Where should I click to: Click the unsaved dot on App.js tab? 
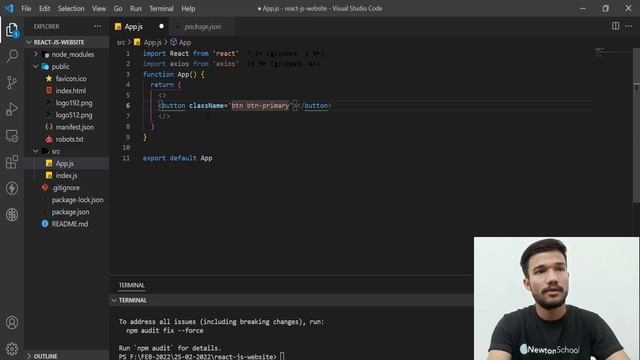click(x=161, y=26)
